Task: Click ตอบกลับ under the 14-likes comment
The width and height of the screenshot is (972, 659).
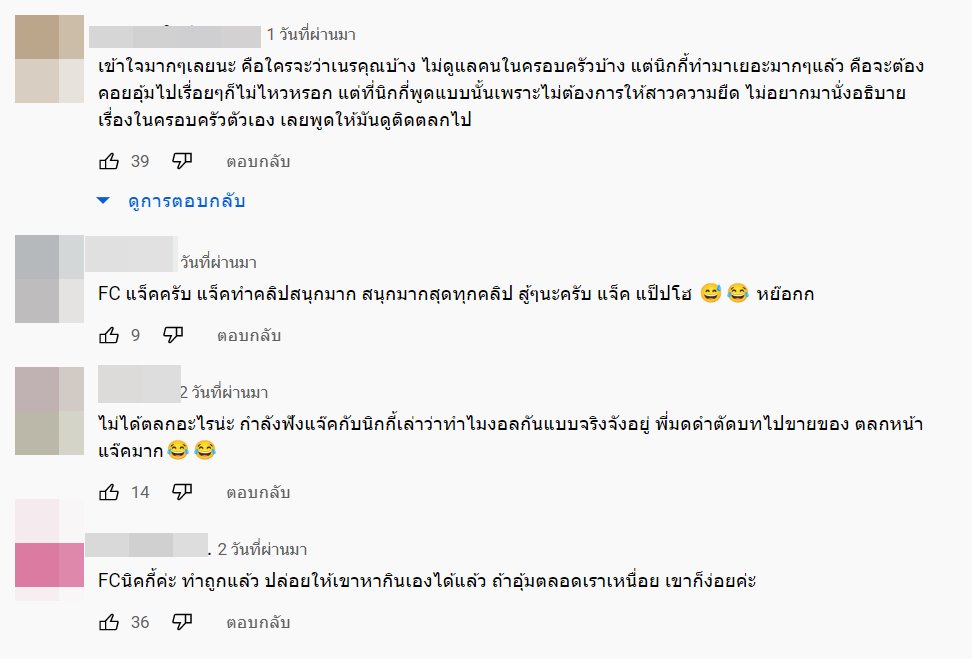Action: 257,491
